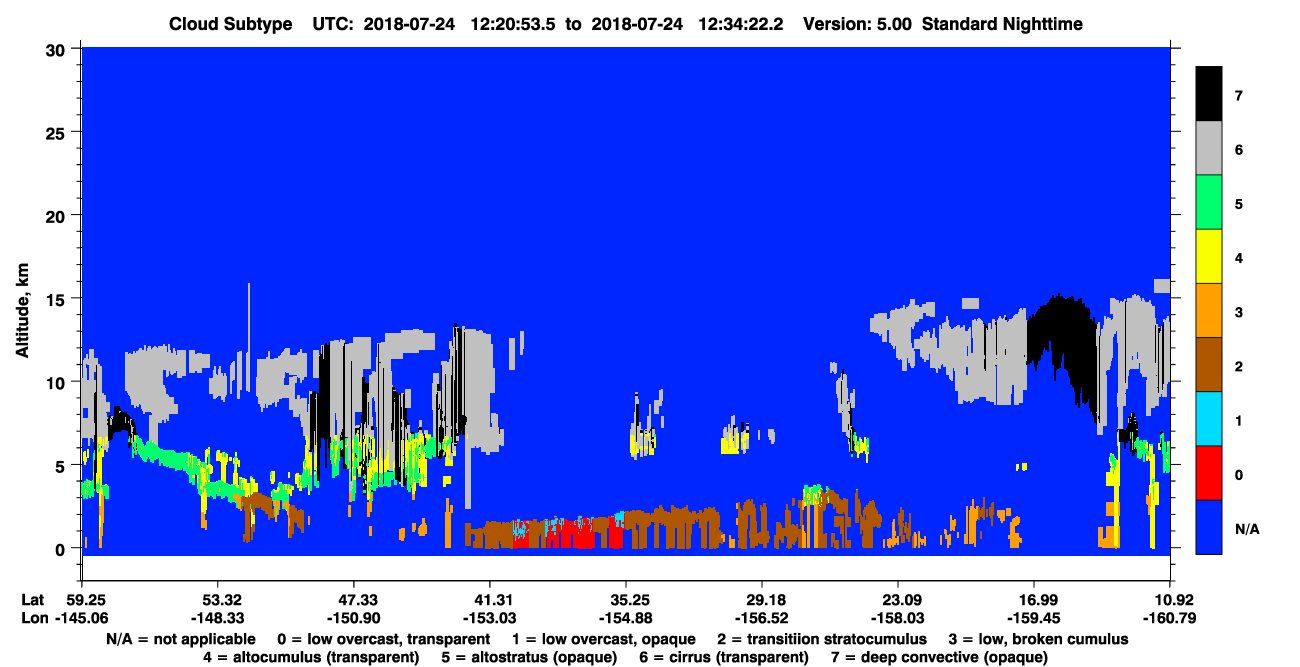Click the 'Lon' row label
Viewport: 1300px width, 667px height.
pos(33,618)
